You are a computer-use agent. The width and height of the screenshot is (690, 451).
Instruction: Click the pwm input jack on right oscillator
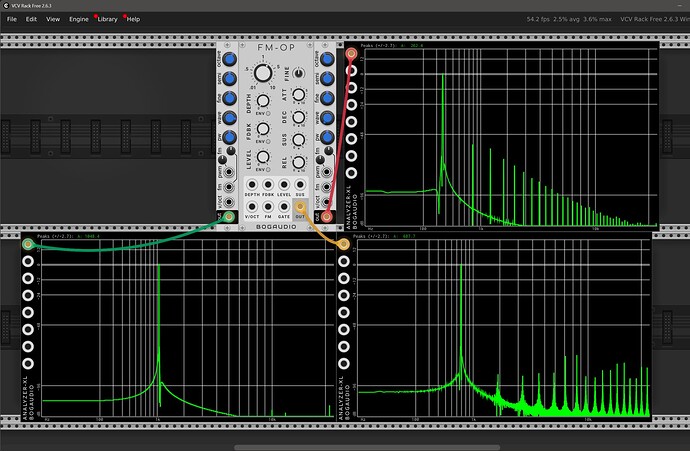coord(327,172)
